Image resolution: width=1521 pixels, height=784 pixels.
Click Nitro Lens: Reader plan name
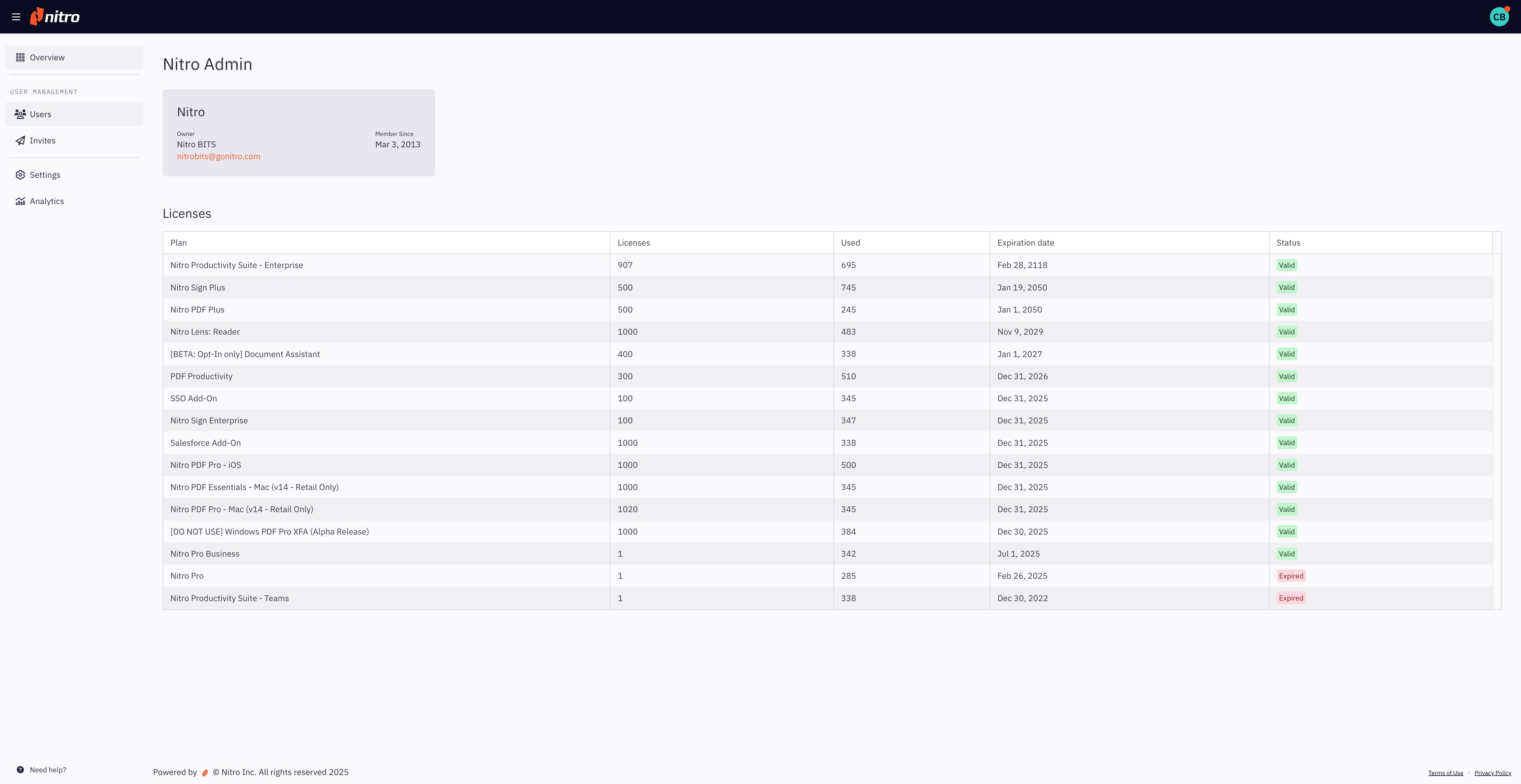[205, 332]
